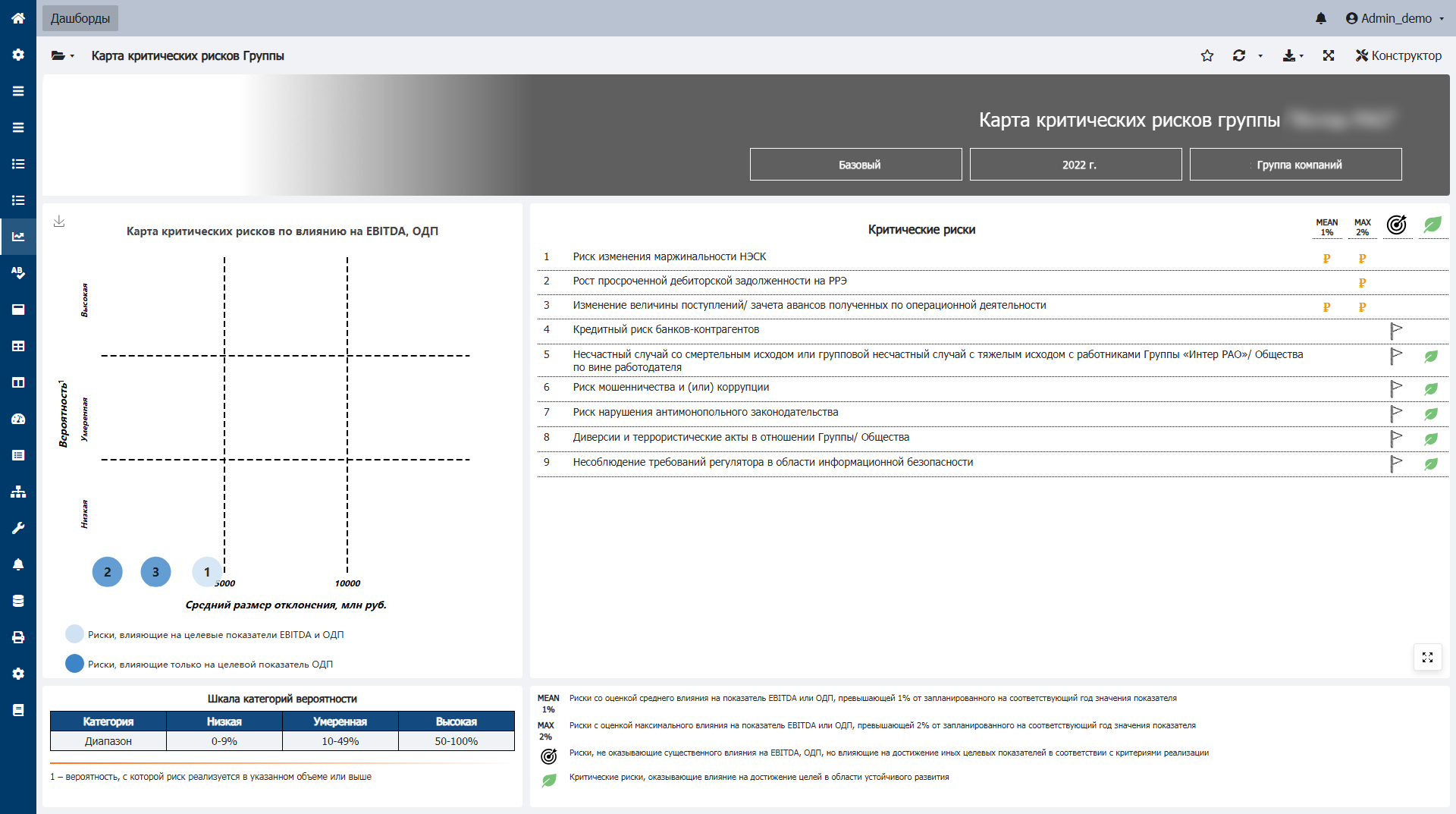Expand the download options dropdown arrow
This screenshot has height=814, width=1456.
point(1301,55)
